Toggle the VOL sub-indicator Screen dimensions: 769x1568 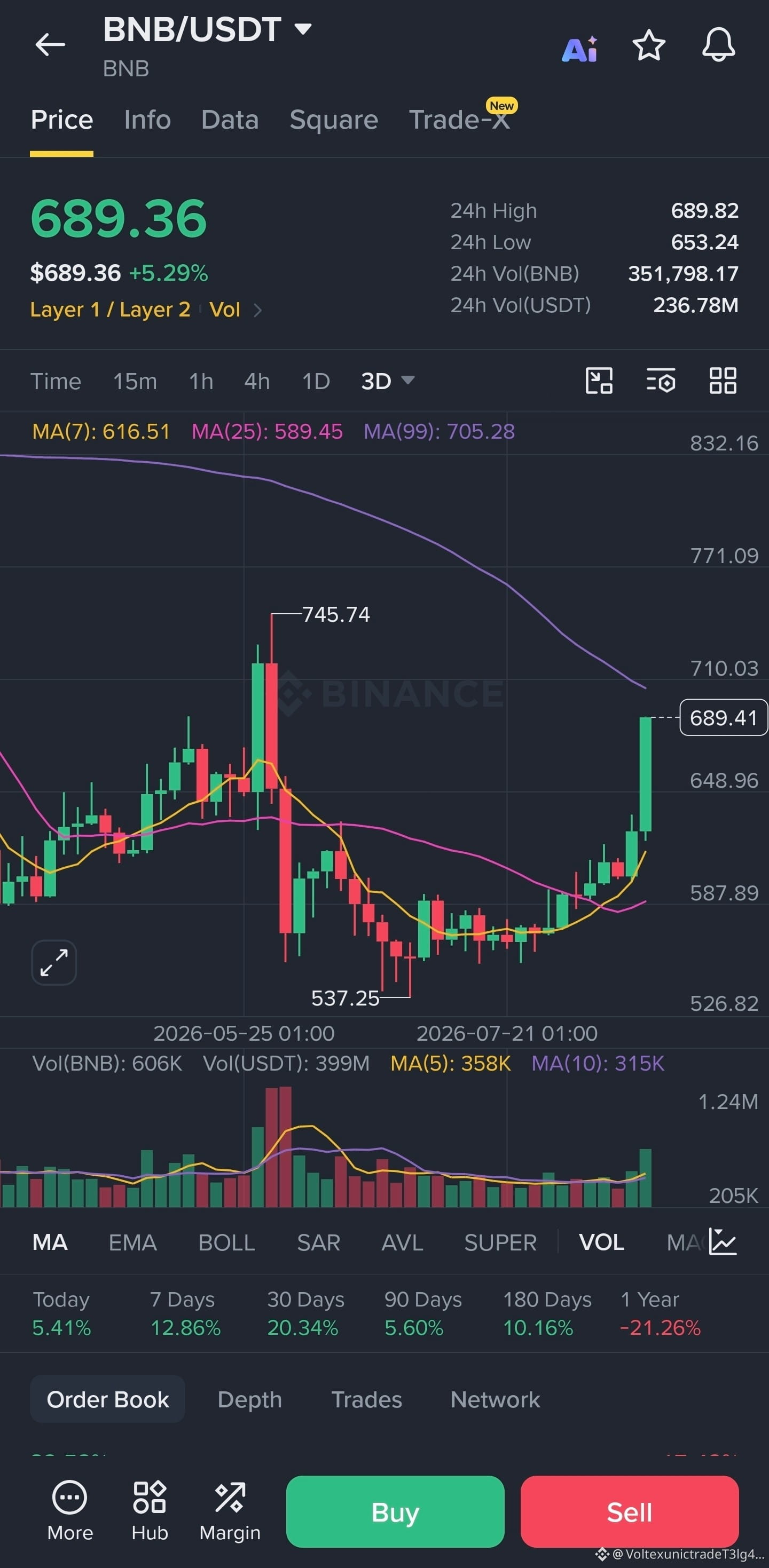(x=601, y=1242)
